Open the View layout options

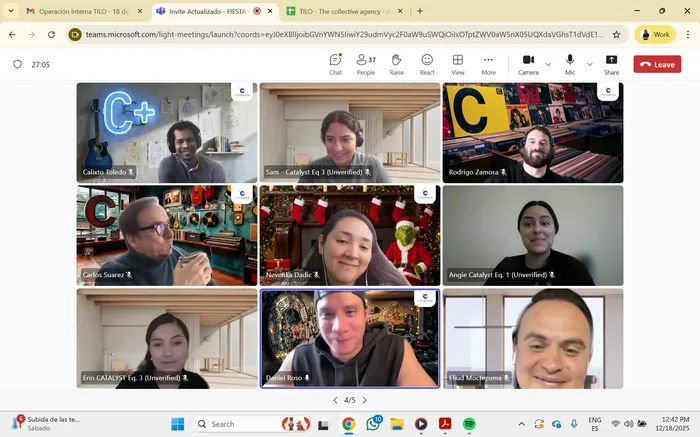point(458,64)
